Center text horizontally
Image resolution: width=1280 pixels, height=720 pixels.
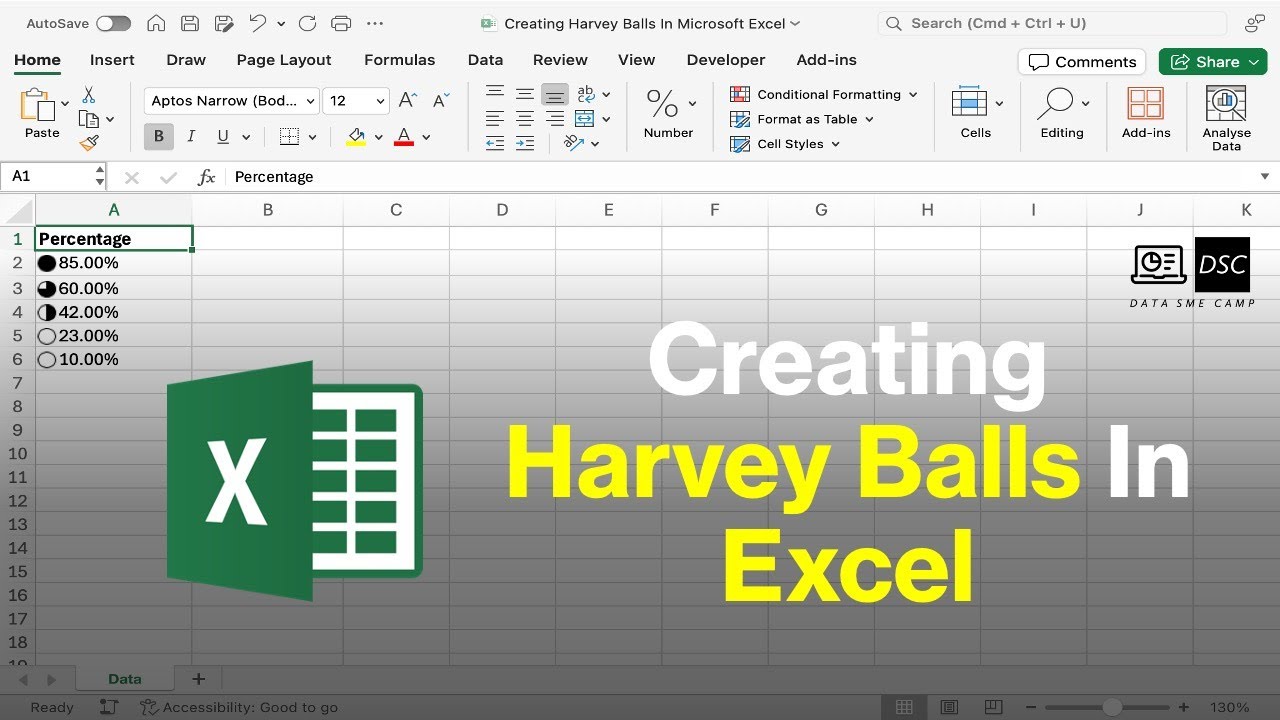click(x=525, y=119)
